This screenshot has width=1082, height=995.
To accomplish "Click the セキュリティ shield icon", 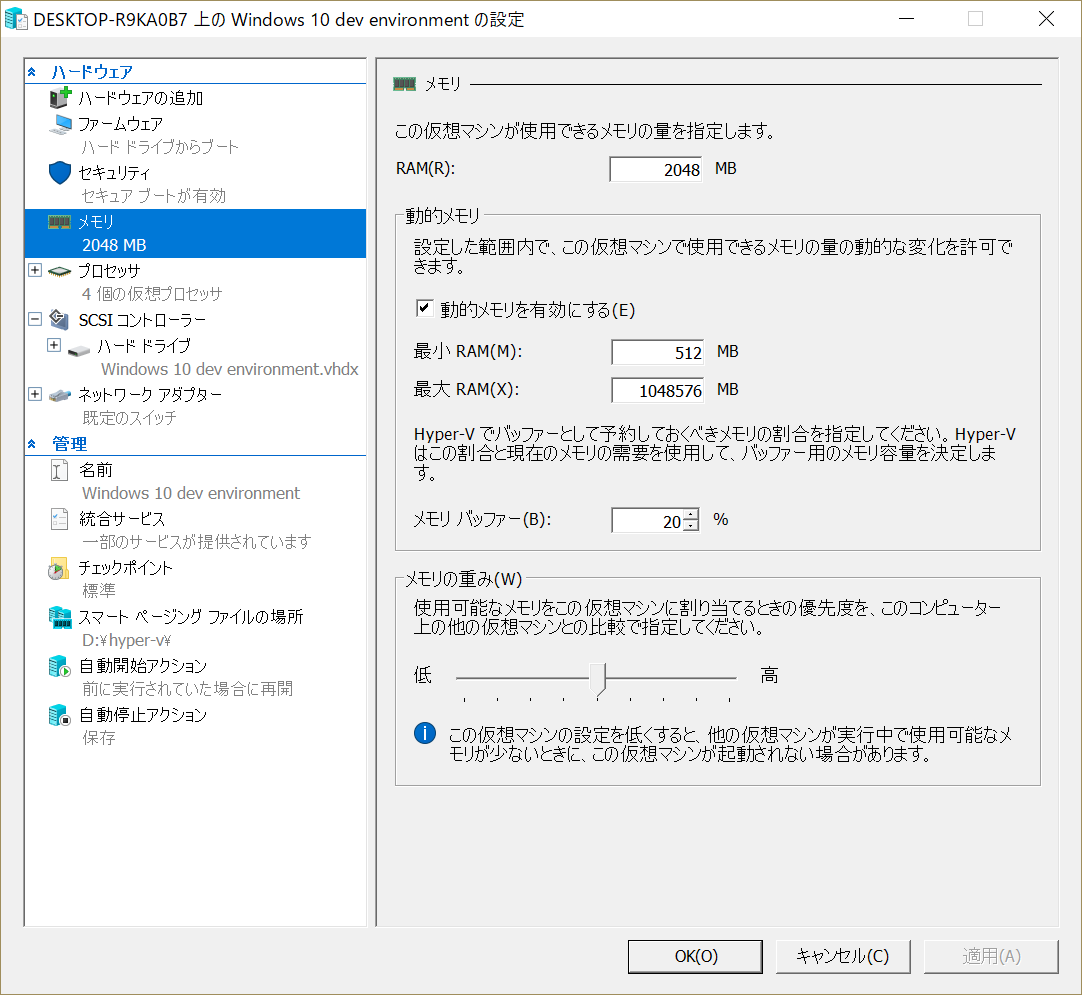I will point(58,171).
